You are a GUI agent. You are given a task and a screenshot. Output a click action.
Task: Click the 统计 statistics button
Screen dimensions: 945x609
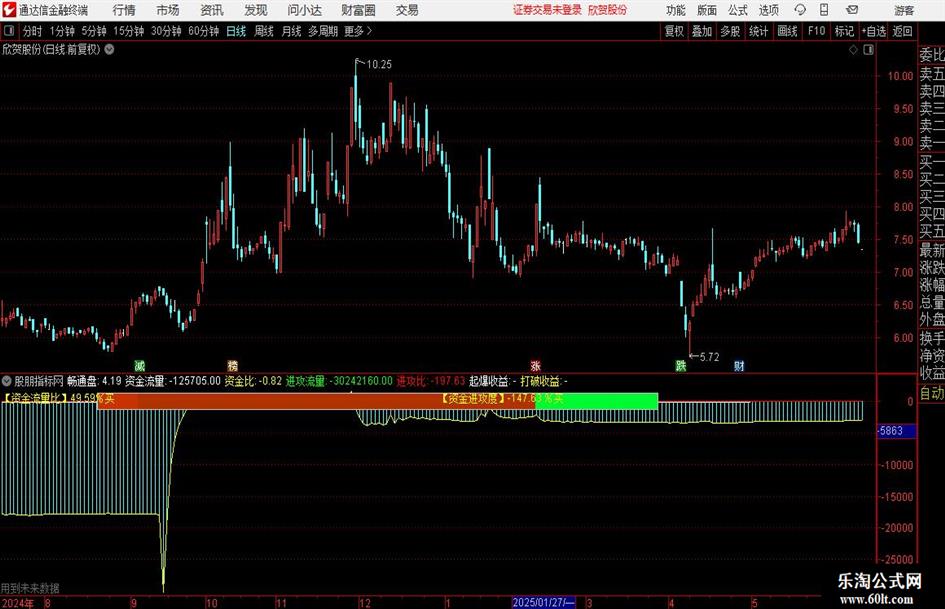(758, 31)
